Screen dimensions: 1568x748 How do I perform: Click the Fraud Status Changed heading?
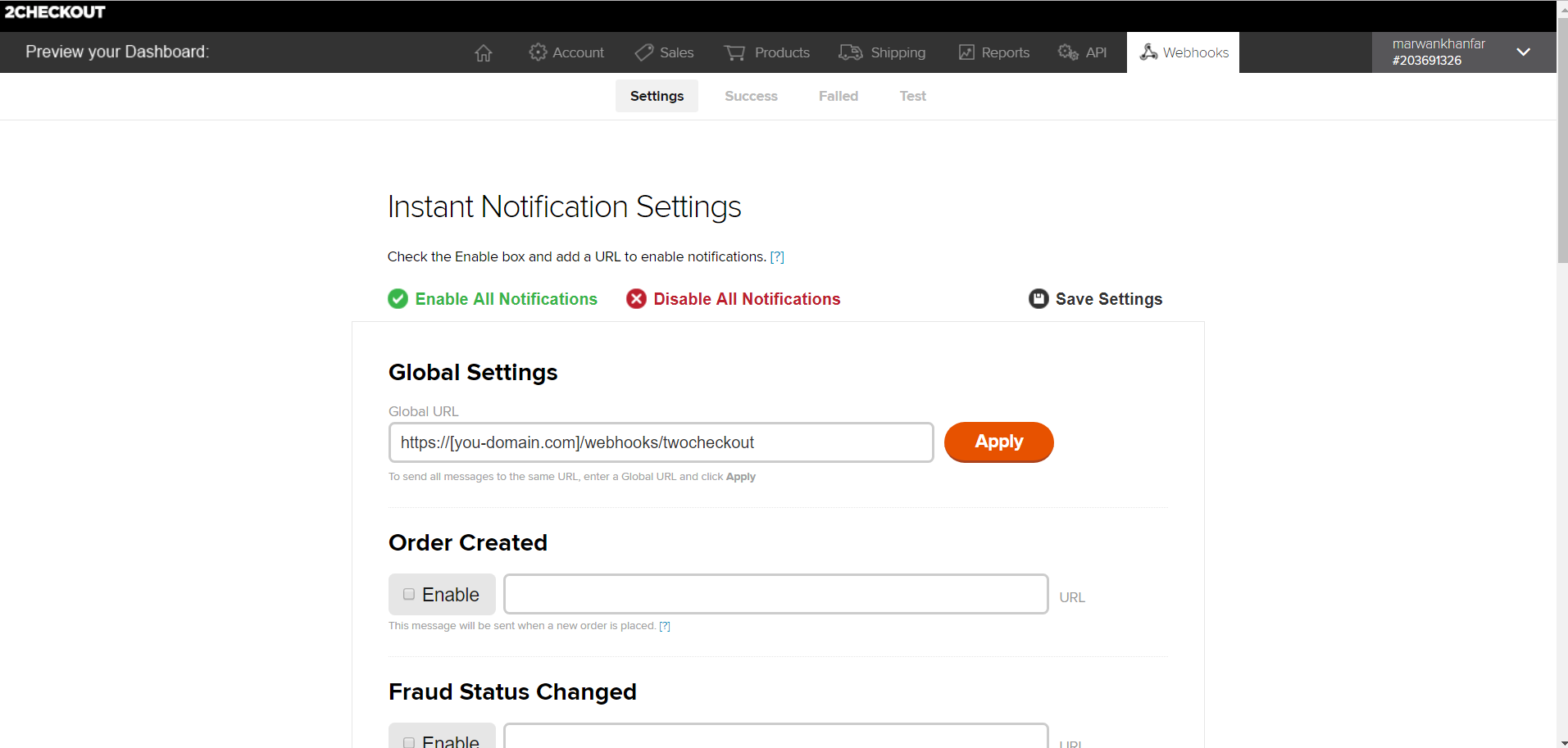pyautogui.click(x=512, y=691)
